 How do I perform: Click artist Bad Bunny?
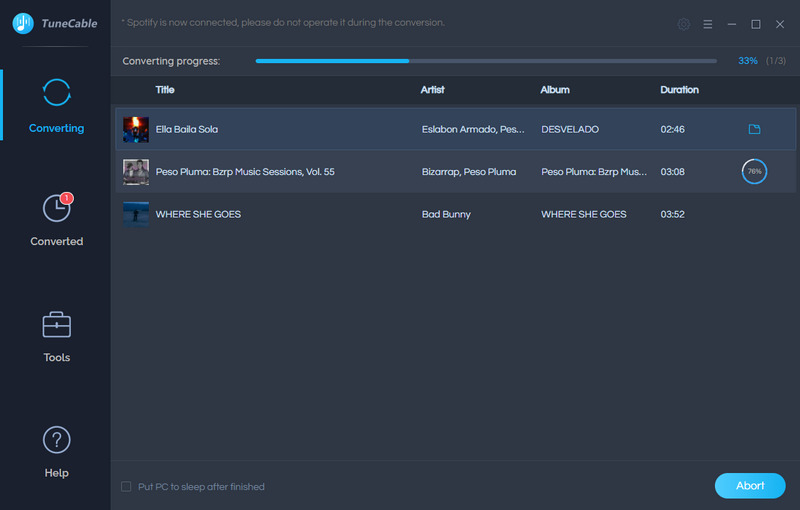(x=446, y=214)
